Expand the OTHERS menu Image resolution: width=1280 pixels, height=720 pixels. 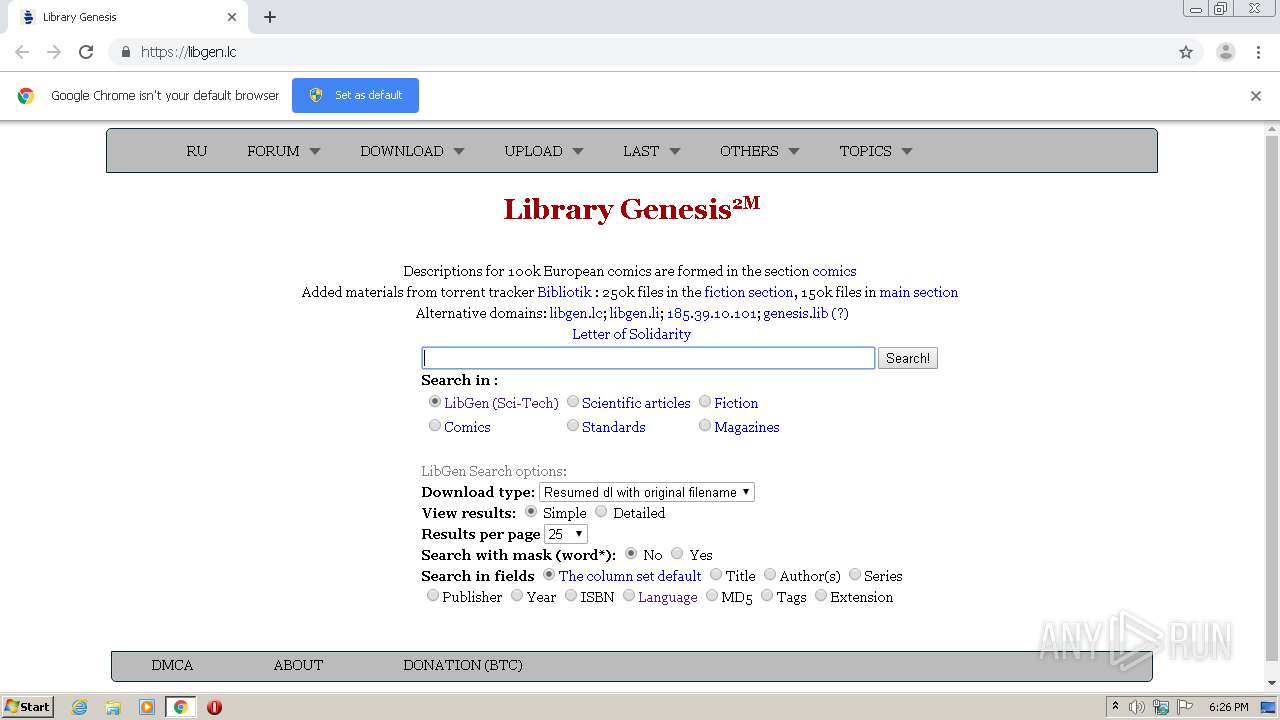point(760,151)
